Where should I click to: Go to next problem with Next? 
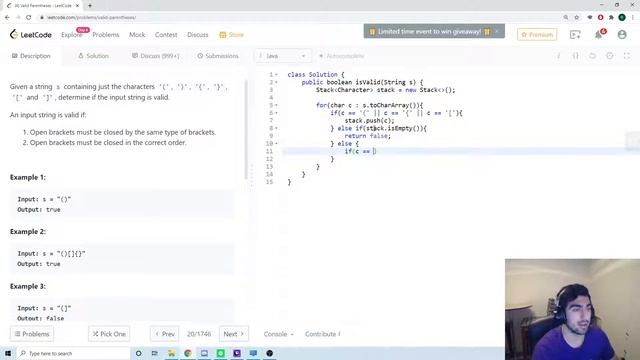233,334
